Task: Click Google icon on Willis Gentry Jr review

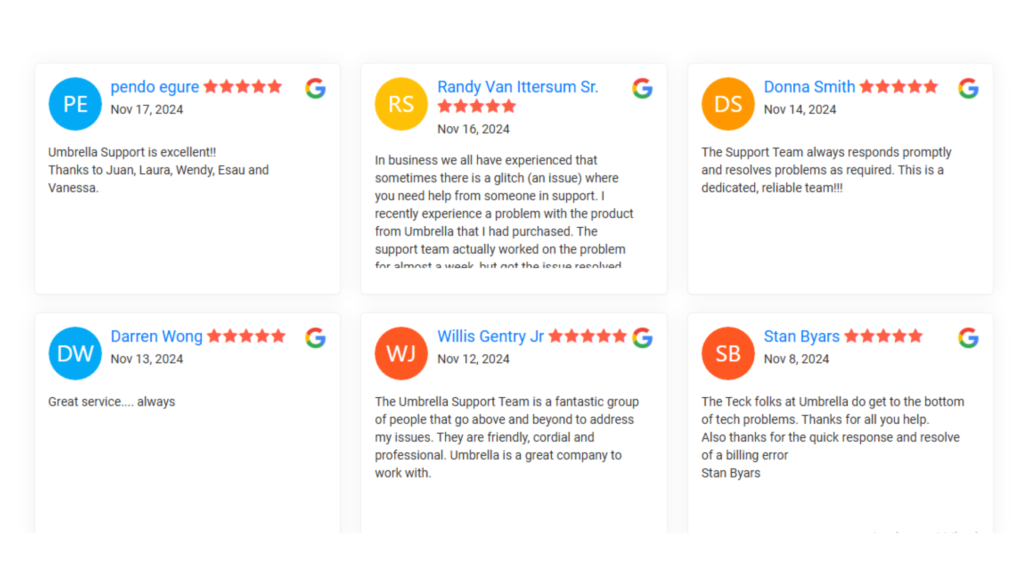Action: pyautogui.click(x=642, y=338)
